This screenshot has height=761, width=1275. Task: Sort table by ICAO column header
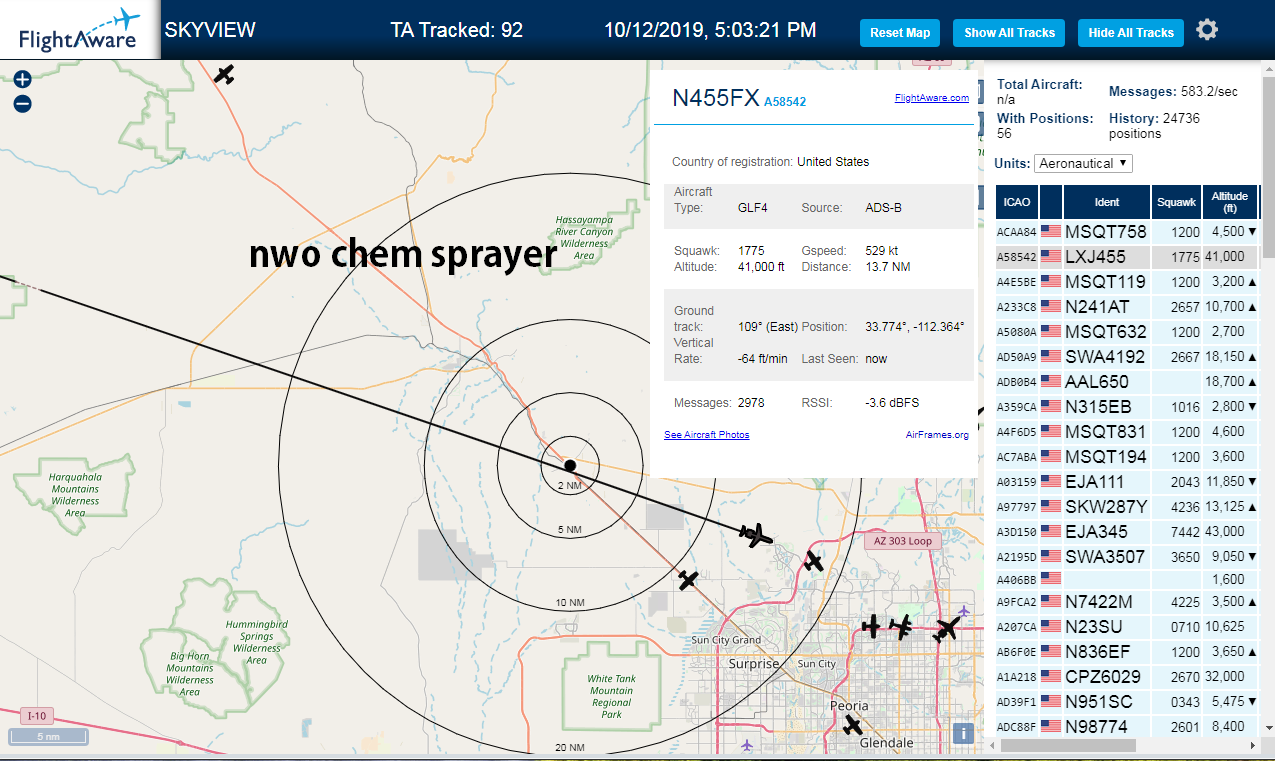click(x=1017, y=202)
